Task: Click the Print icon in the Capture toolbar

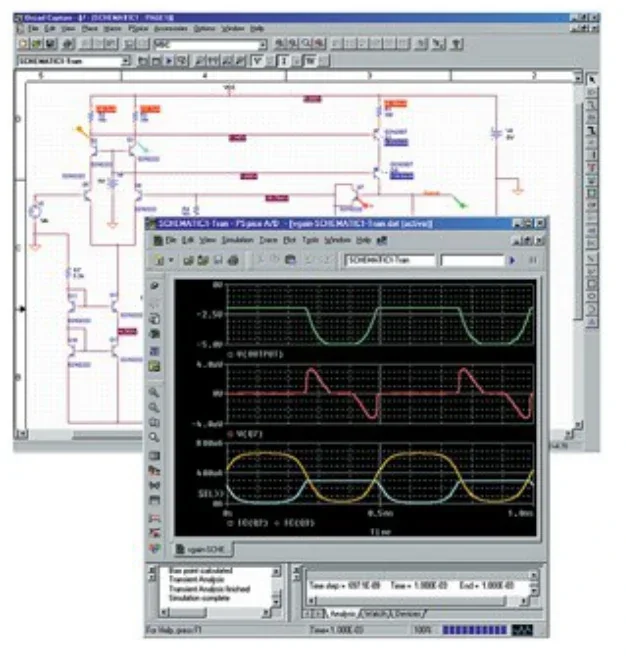Action: point(68,44)
